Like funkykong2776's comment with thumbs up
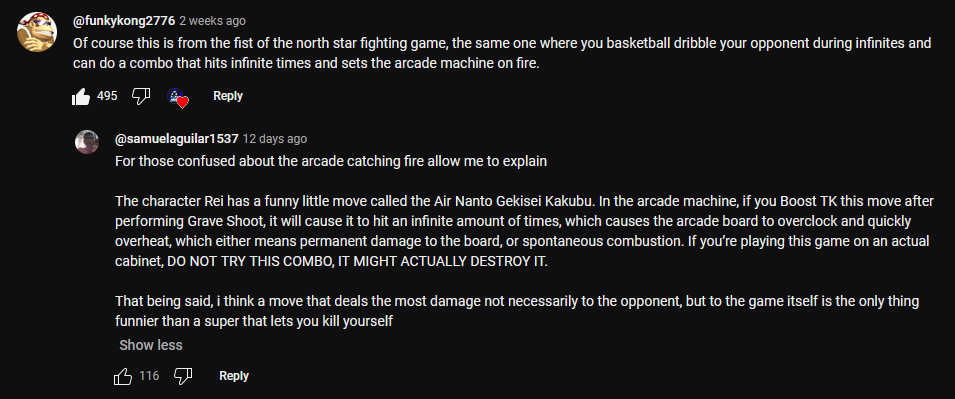955x399 pixels. pos(81,96)
